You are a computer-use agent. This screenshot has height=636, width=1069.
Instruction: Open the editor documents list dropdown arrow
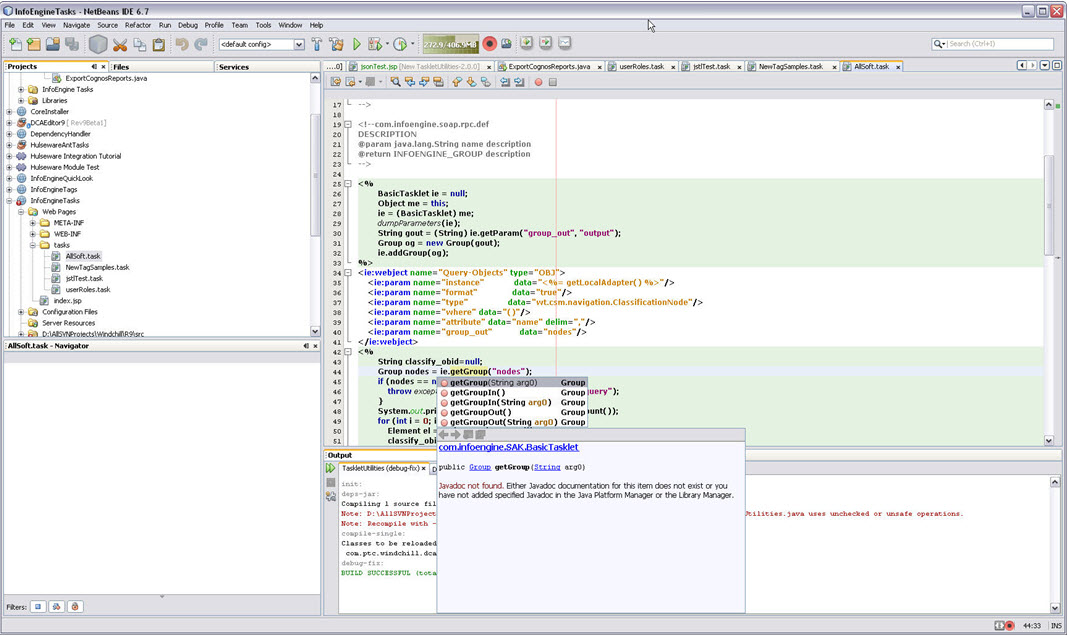[1044, 66]
